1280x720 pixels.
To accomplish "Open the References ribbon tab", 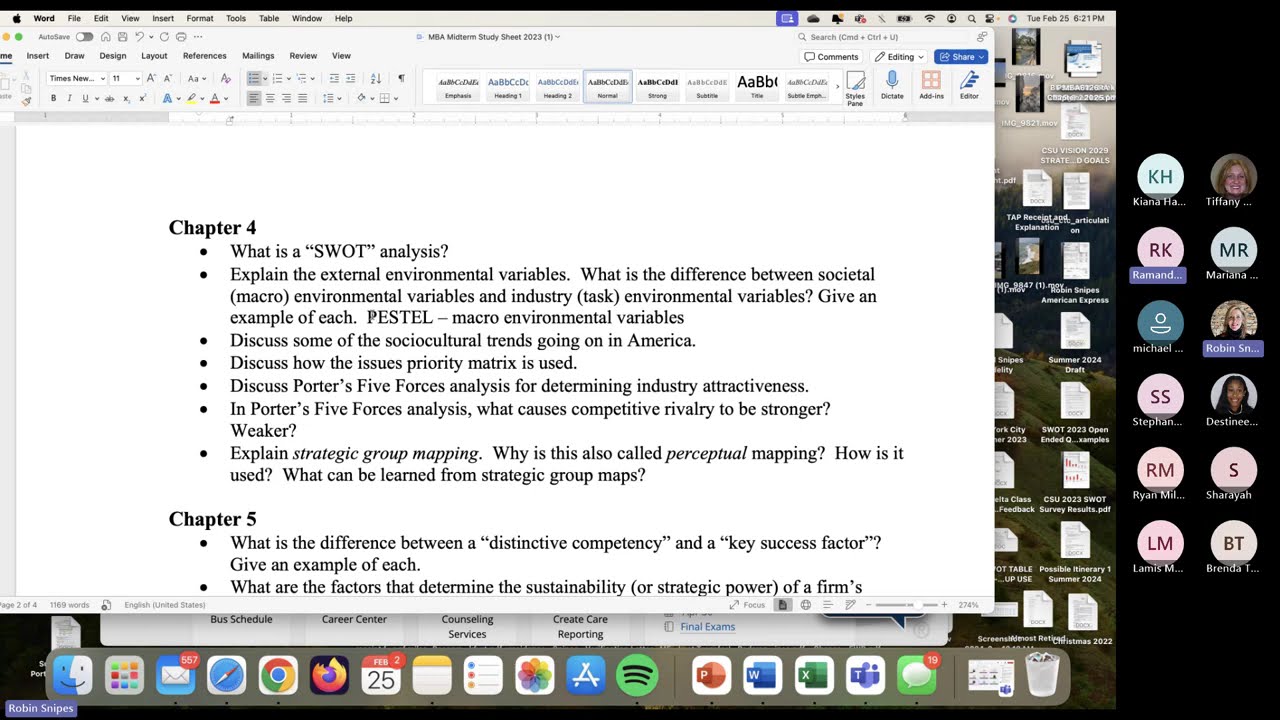I will 205,56.
